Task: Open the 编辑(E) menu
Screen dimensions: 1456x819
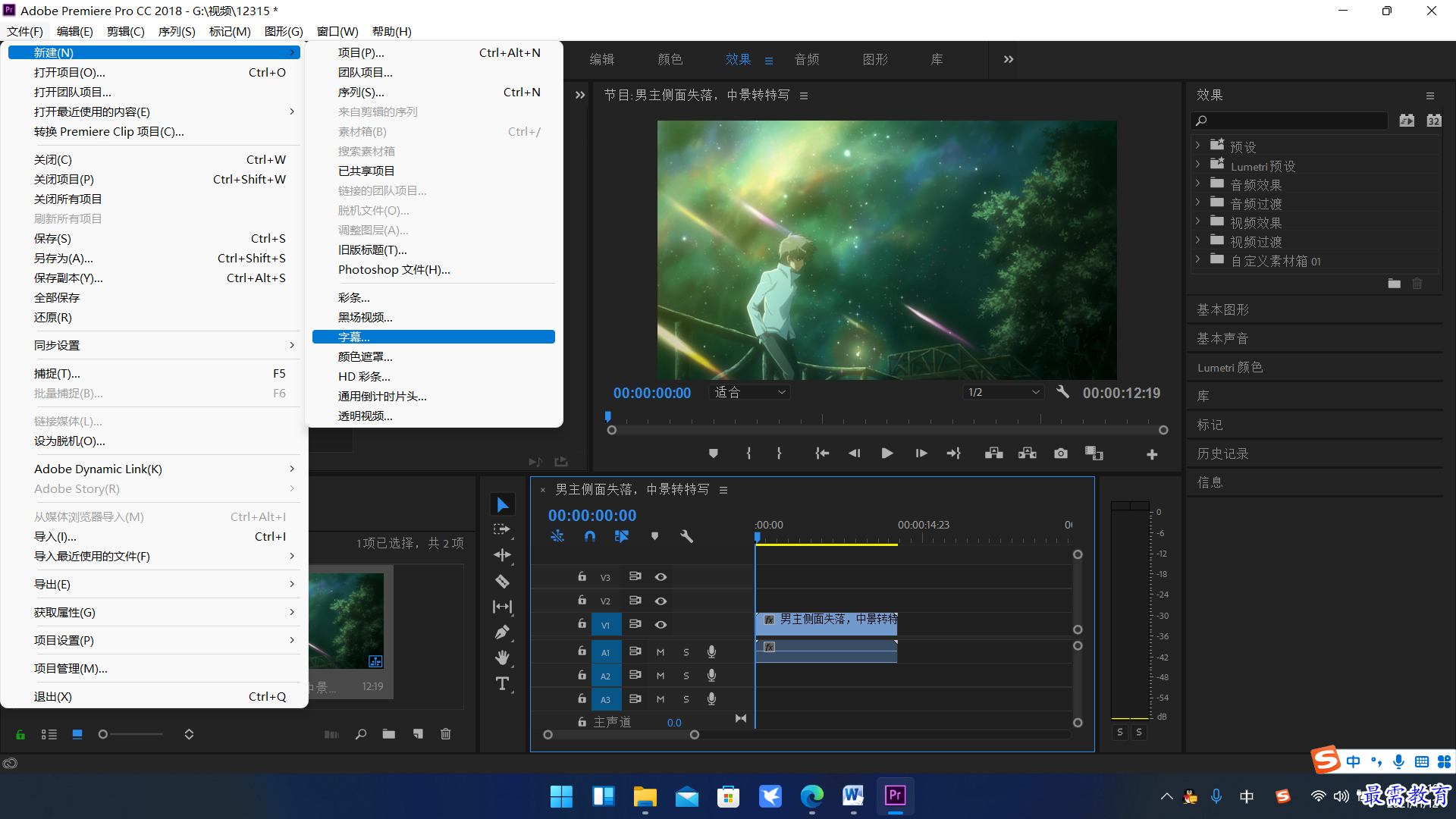Action: pyautogui.click(x=74, y=31)
